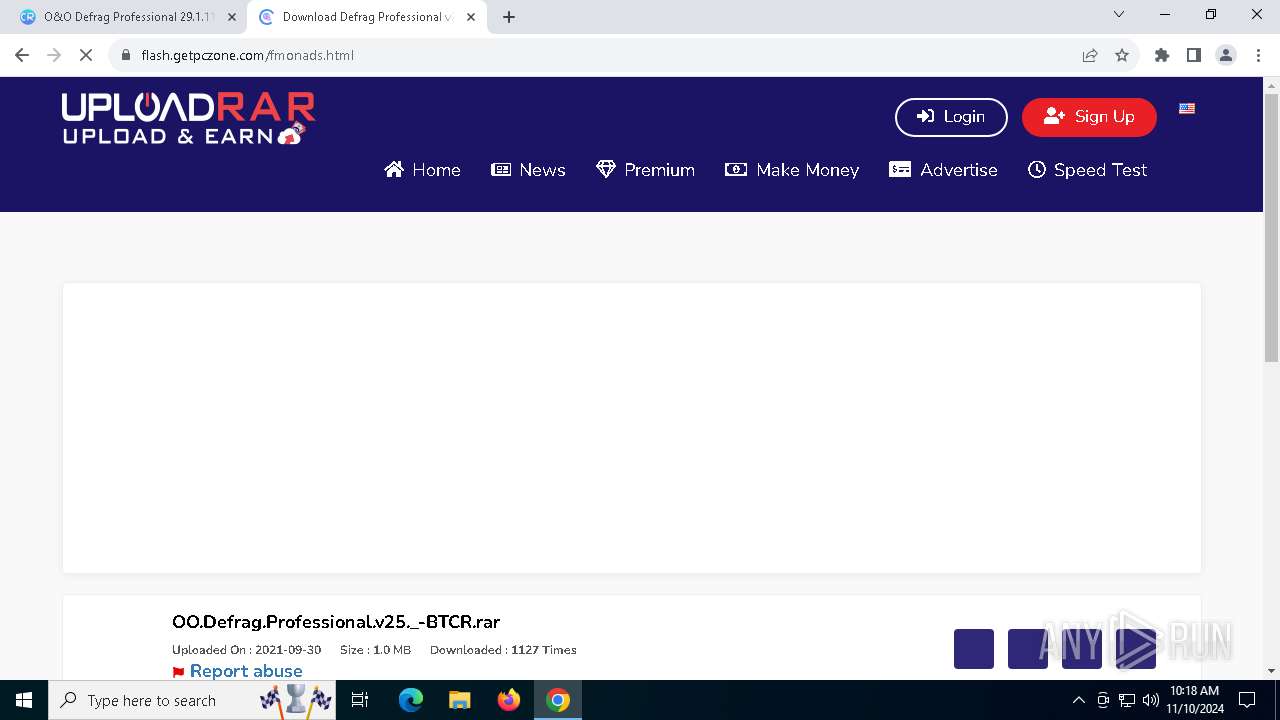Bookmark this tab with the star icon
Image resolution: width=1280 pixels, height=720 pixels.
coord(1122,55)
